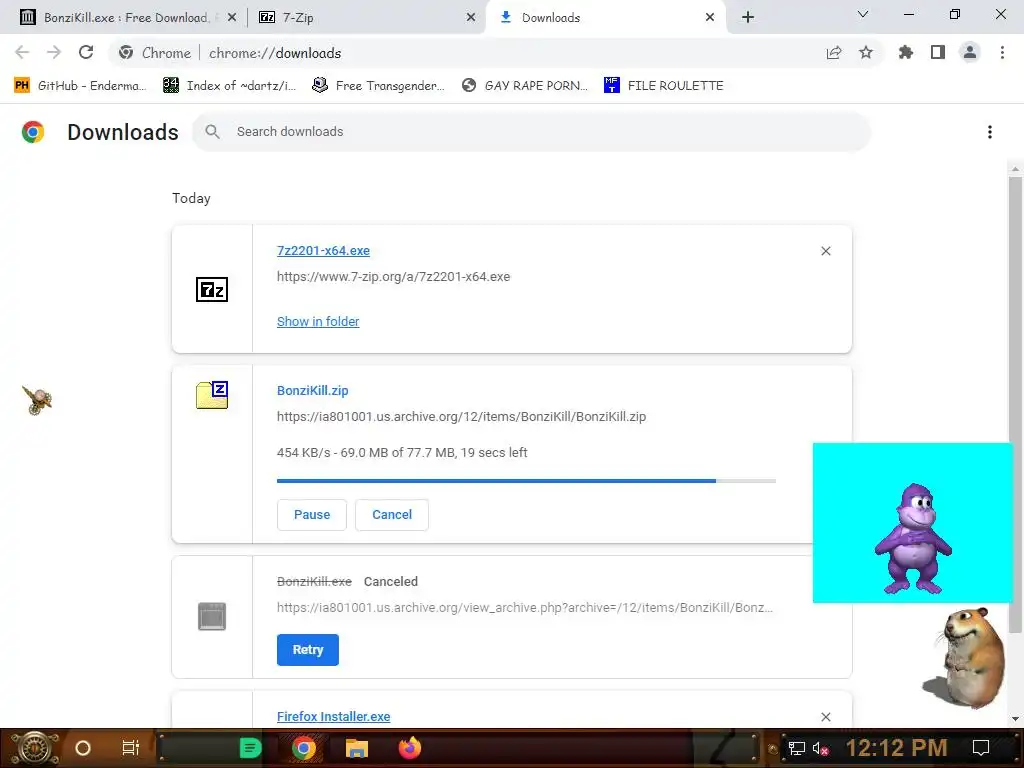
Task: Open the Downloads page more actions menu
Action: click(990, 132)
